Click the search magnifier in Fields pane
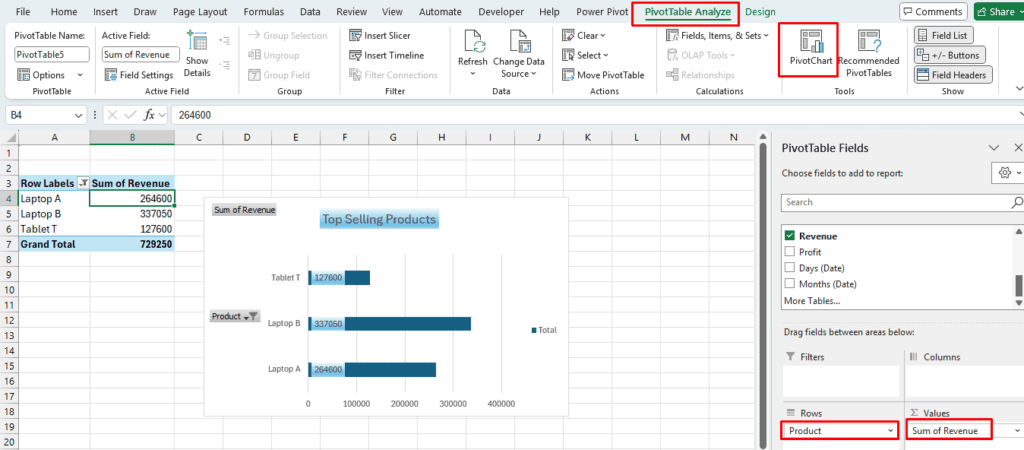Screen dimensions: 1024x450 coord(1017,202)
